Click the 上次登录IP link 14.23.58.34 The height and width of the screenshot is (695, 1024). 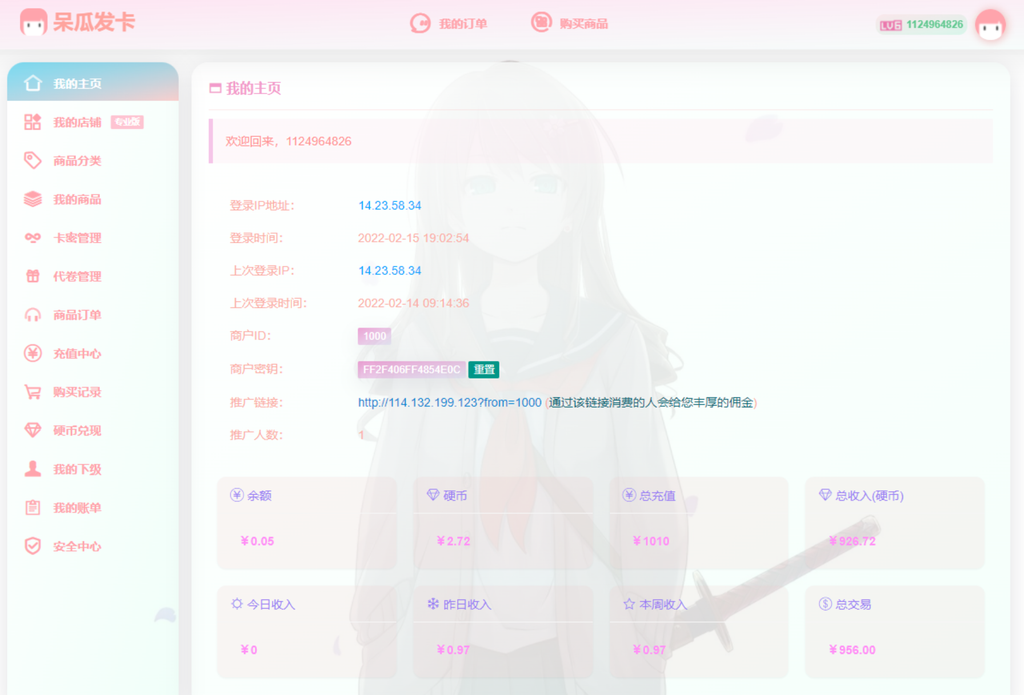390,270
